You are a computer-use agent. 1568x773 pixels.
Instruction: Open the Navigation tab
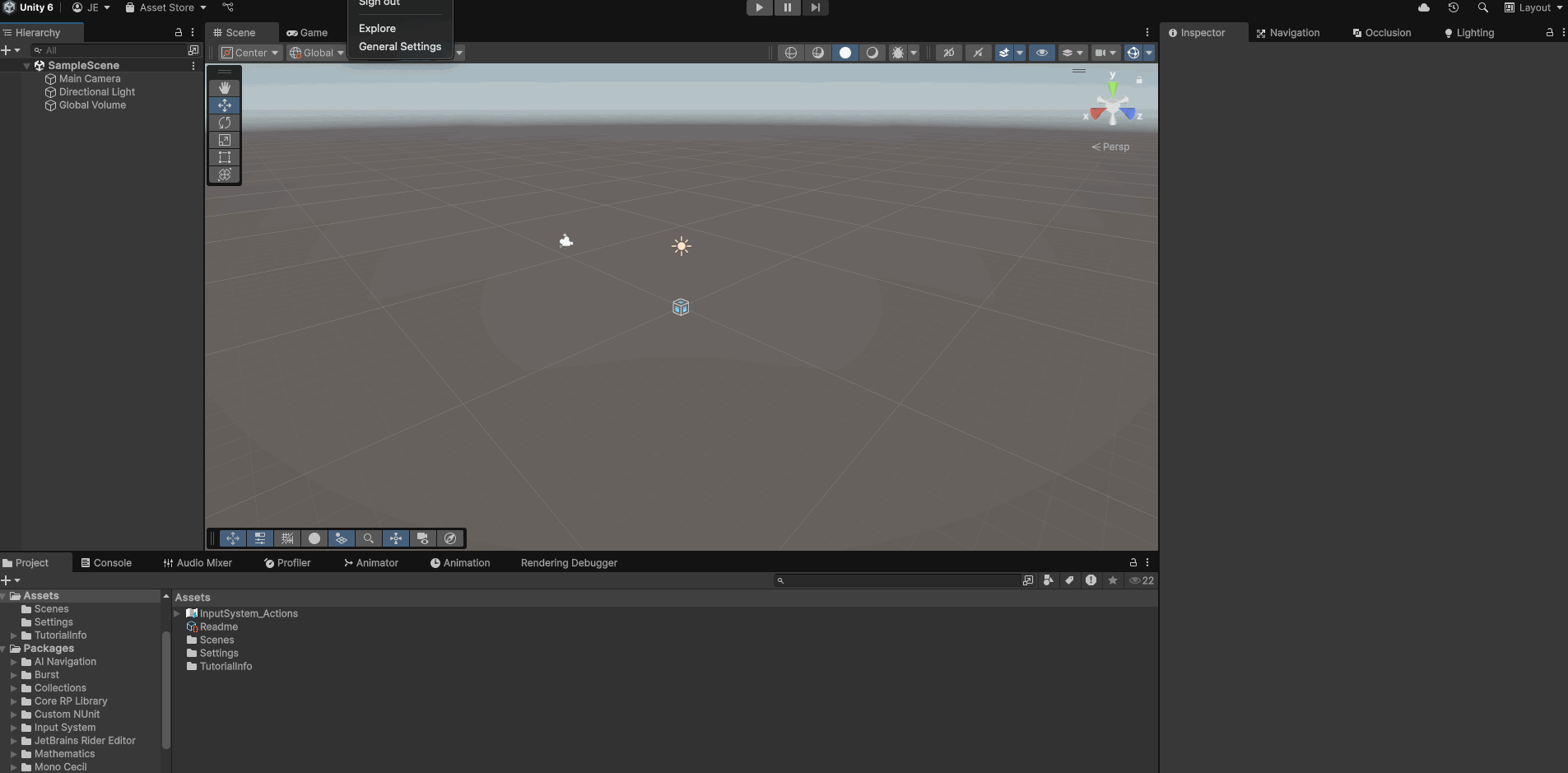pos(1287,33)
